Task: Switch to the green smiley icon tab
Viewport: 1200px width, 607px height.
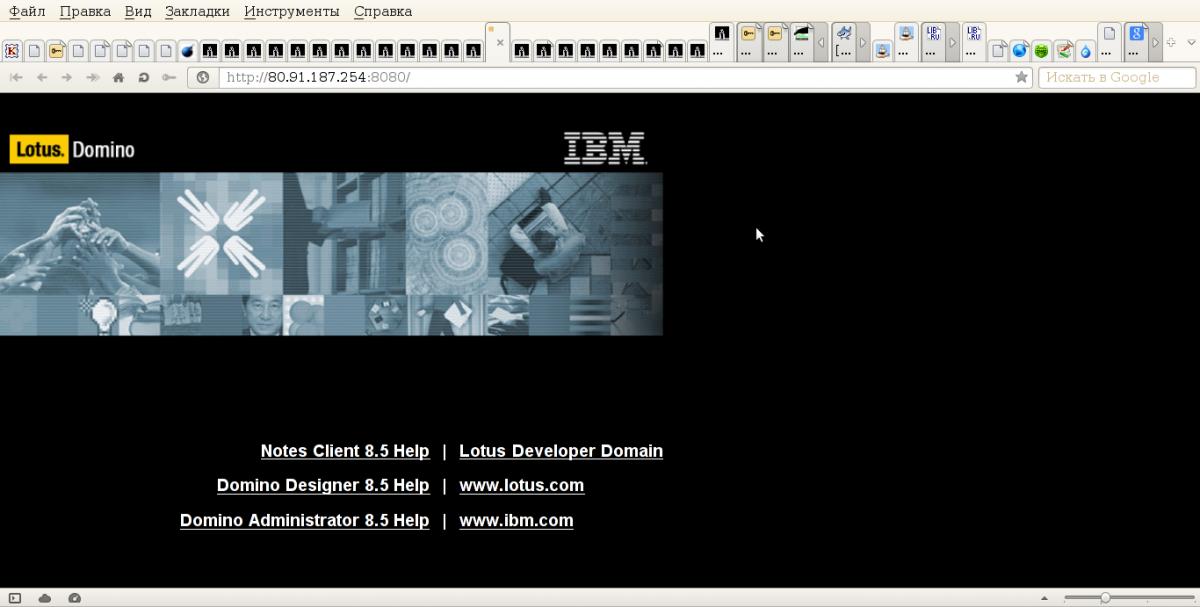Action: pos(1041,50)
